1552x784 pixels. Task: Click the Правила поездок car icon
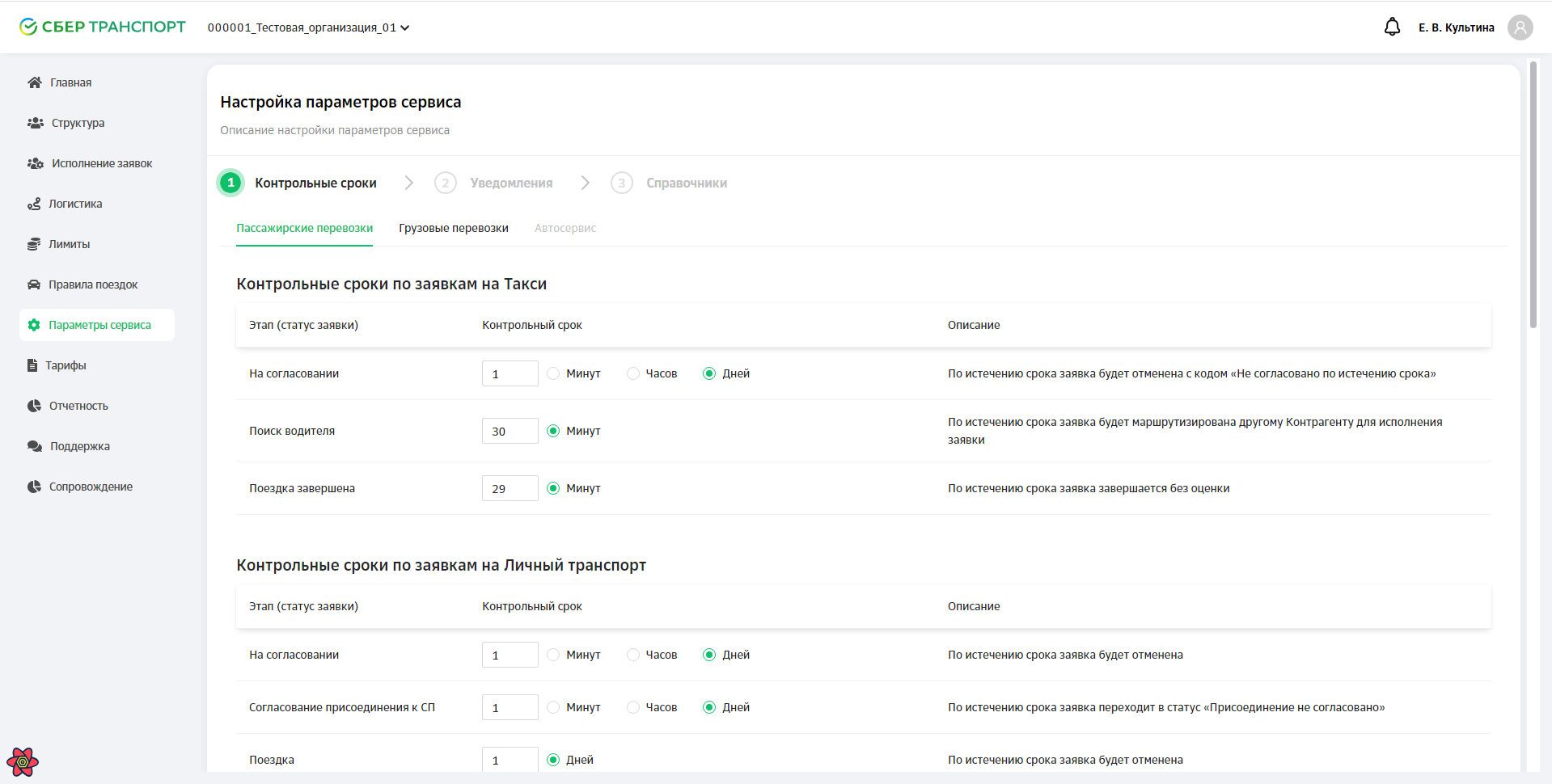(x=34, y=285)
